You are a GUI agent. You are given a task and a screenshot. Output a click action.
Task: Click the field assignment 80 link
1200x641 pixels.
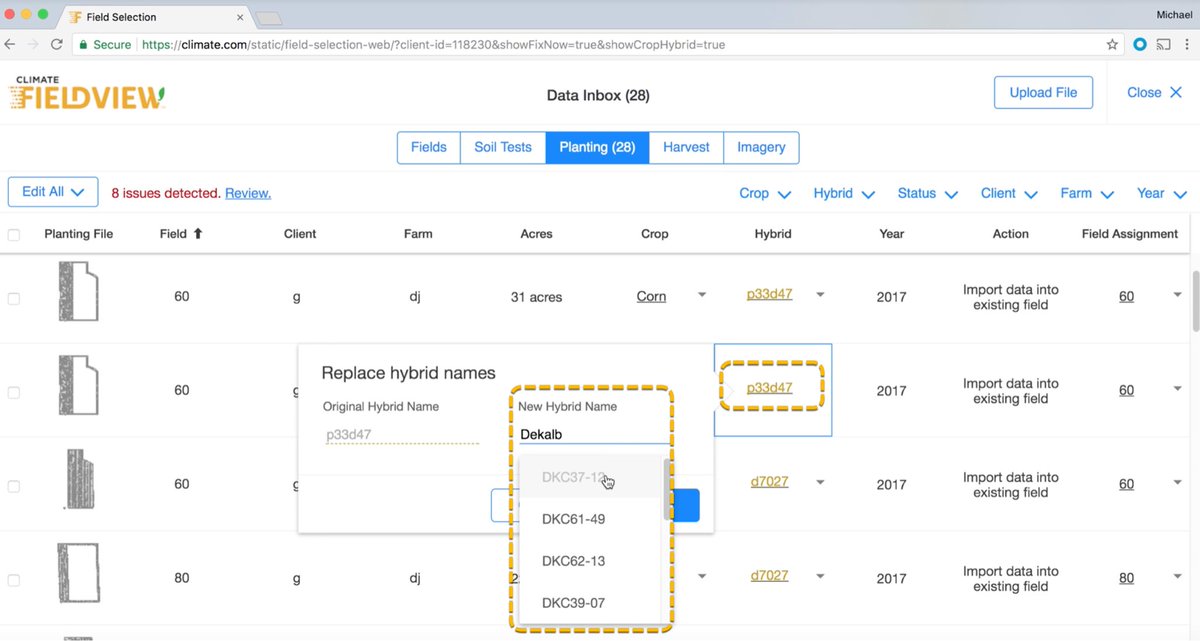[x=1126, y=578]
